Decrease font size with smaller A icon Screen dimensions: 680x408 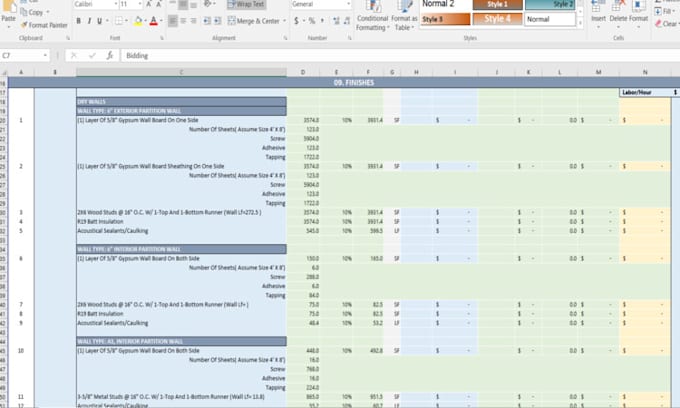coord(159,4)
